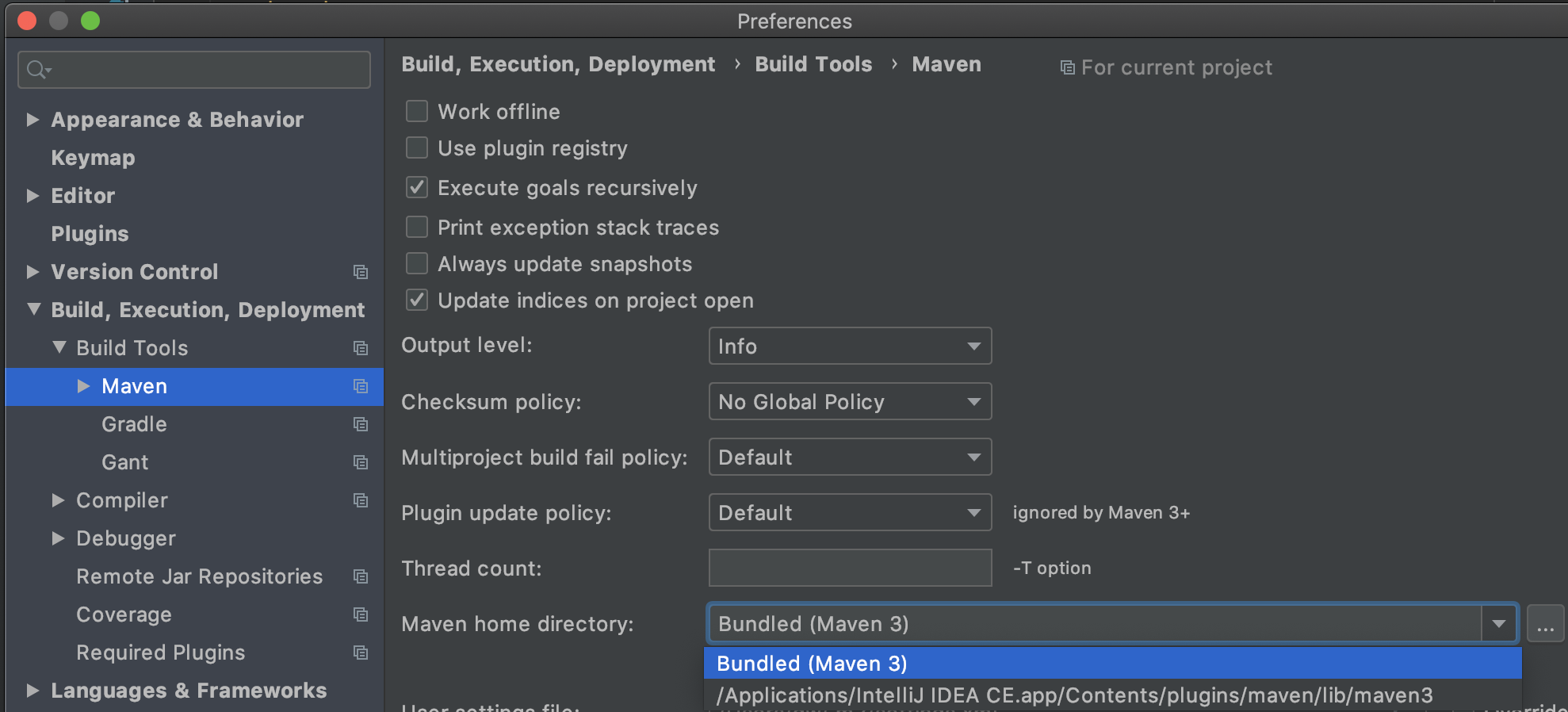The width and height of the screenshot is (1568, 712).
Task: Click the override icon next to Build Tools
Action: 361,348
